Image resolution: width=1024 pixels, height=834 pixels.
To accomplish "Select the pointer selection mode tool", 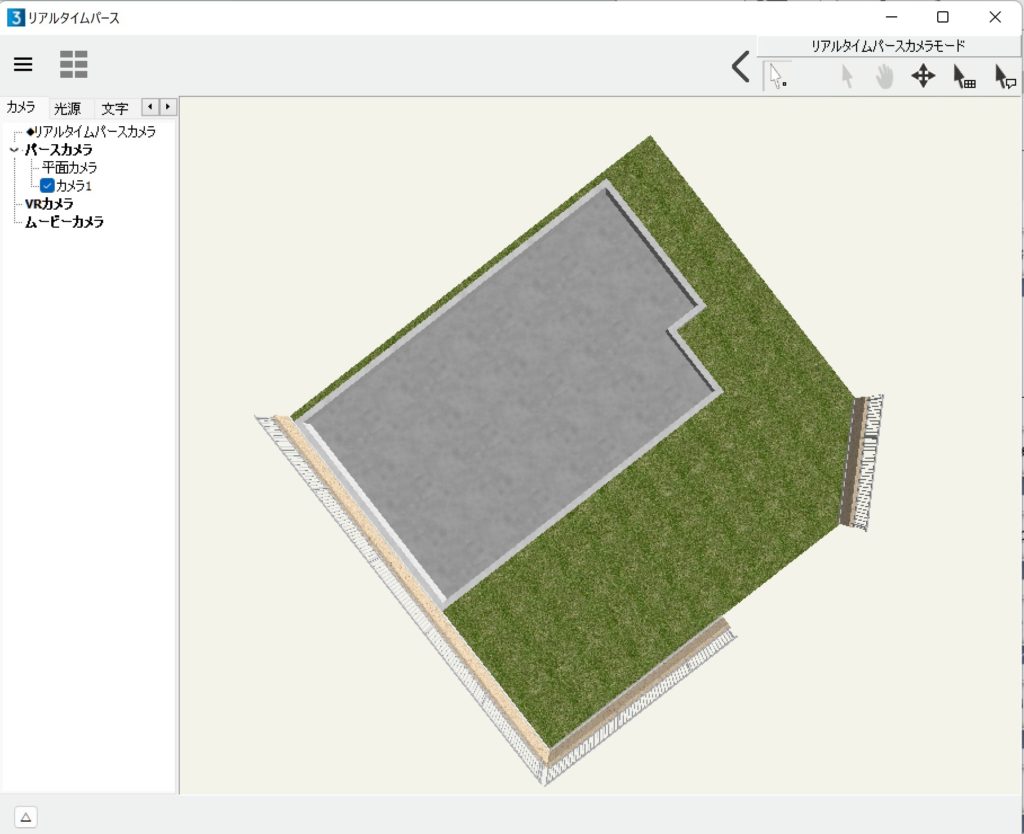I will point(777,76).
